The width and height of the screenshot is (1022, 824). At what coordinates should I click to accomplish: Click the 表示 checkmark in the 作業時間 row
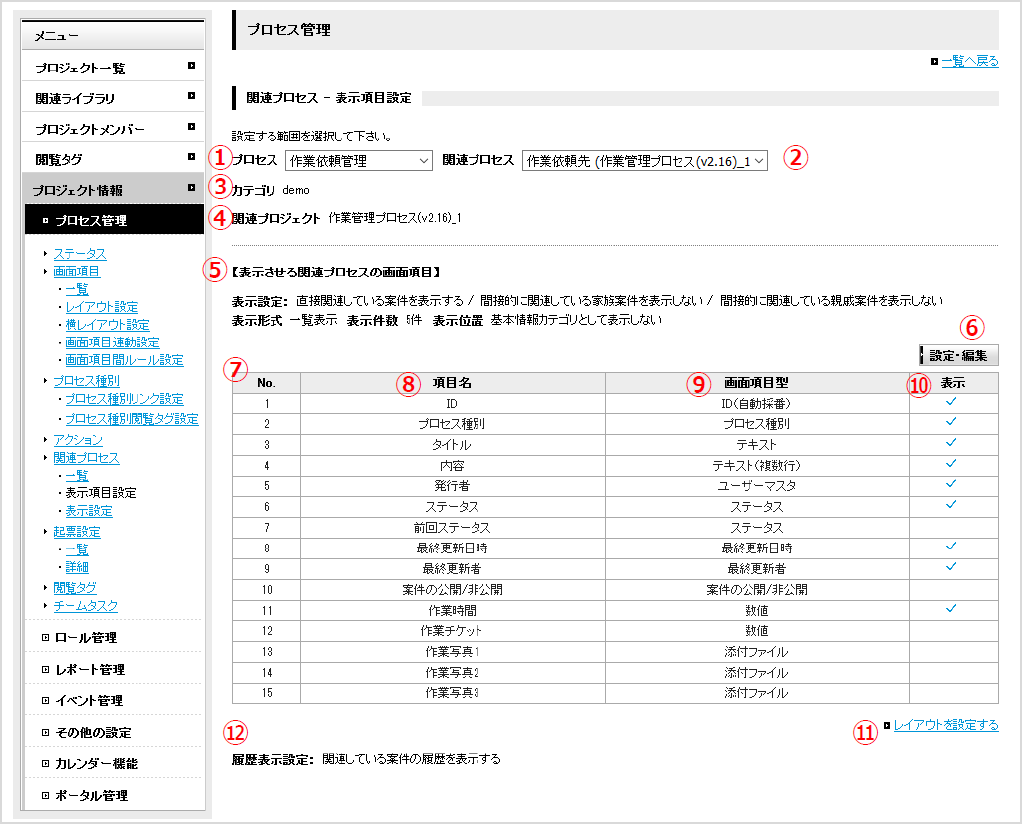click(x=951, y=608)
